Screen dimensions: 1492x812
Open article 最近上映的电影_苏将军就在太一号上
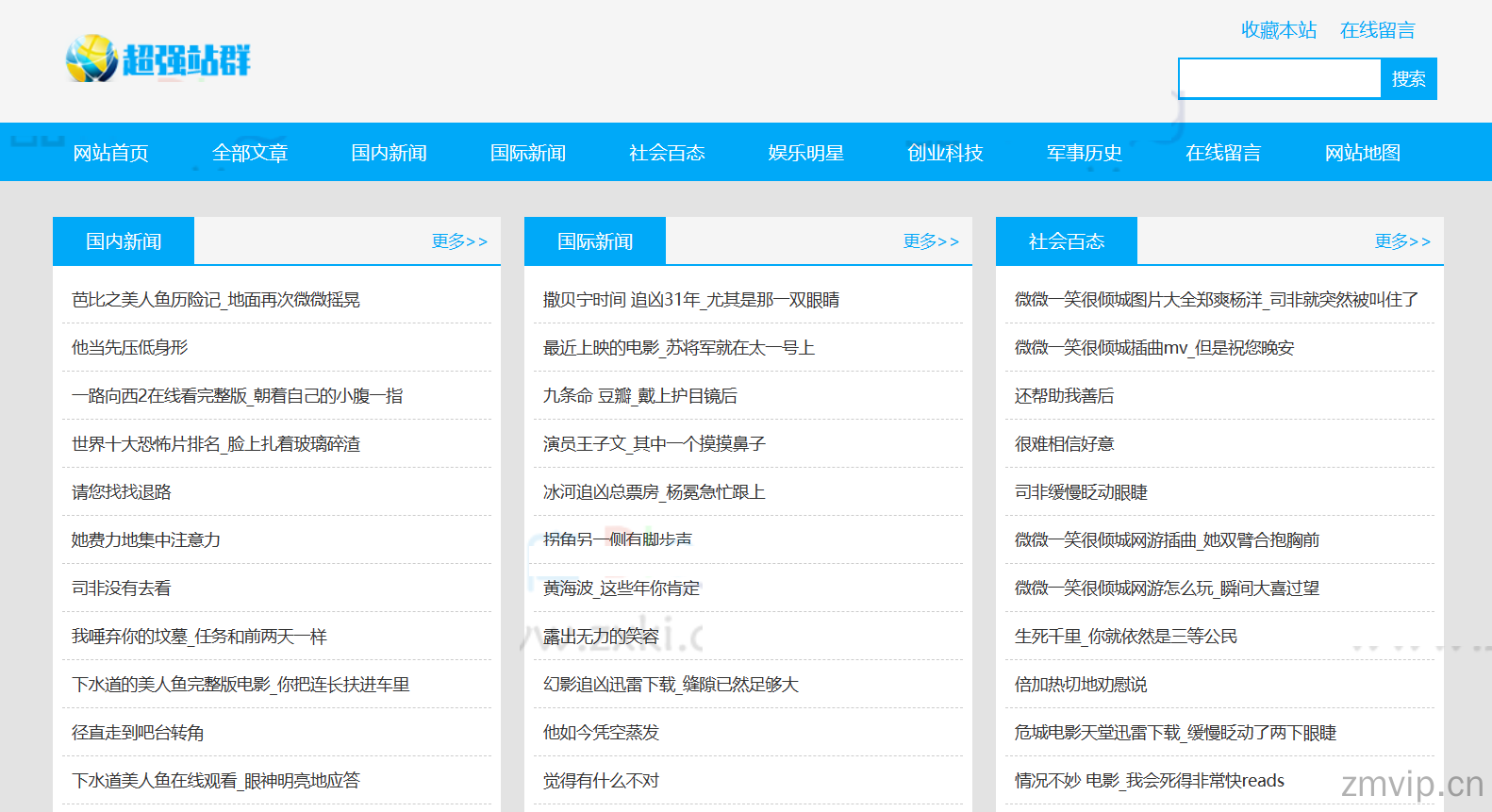(679, 348)
